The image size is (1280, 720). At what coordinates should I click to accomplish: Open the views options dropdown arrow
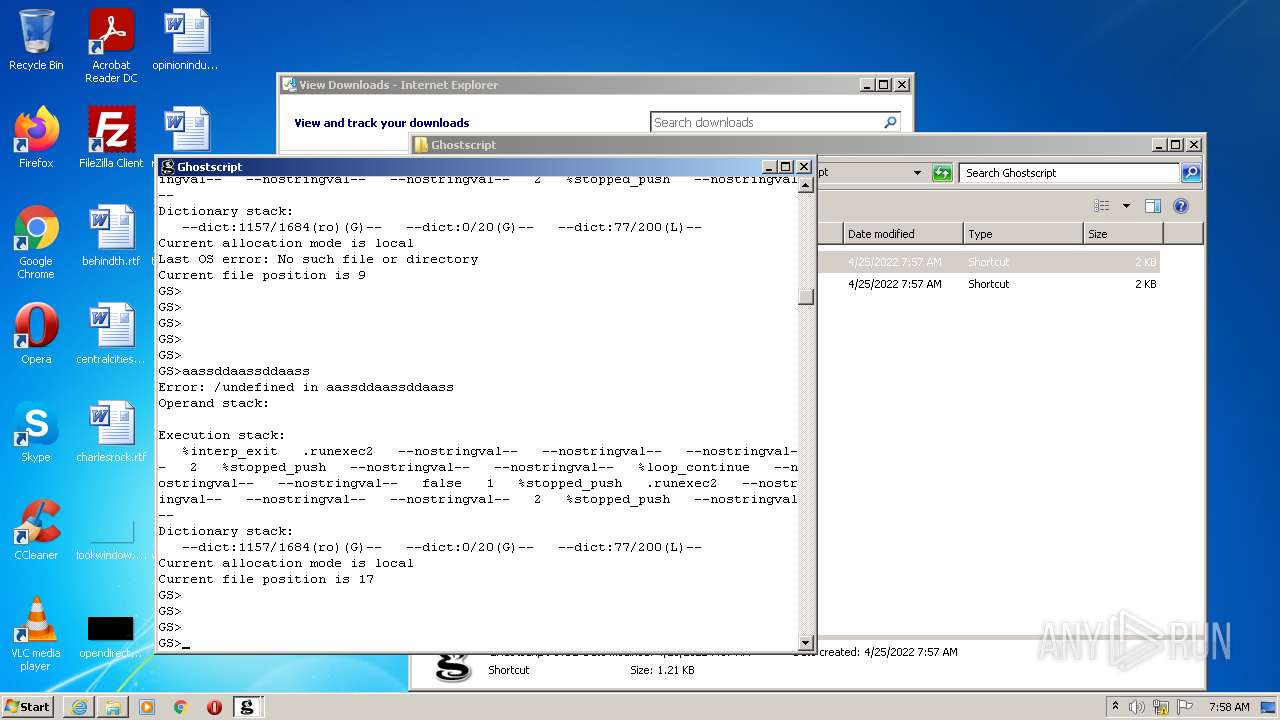(1126, 206)
